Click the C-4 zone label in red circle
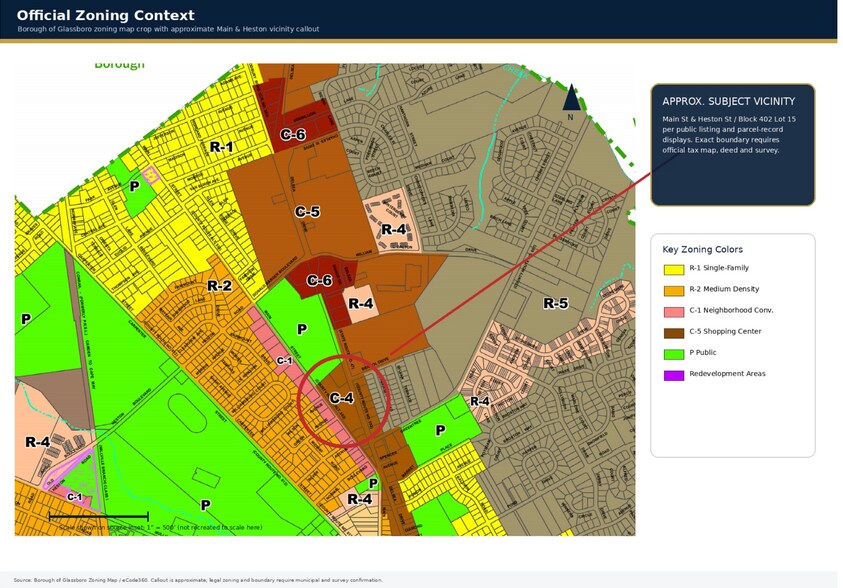 341,398
